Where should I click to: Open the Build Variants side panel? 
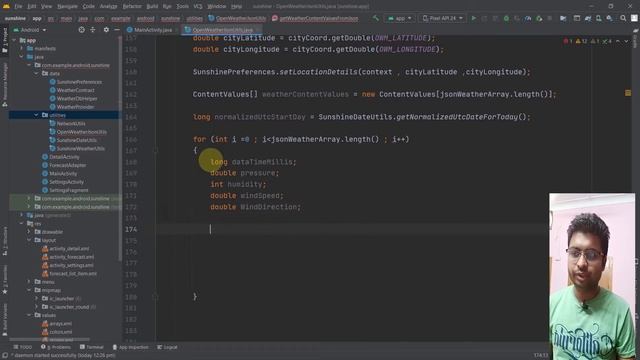4,320
